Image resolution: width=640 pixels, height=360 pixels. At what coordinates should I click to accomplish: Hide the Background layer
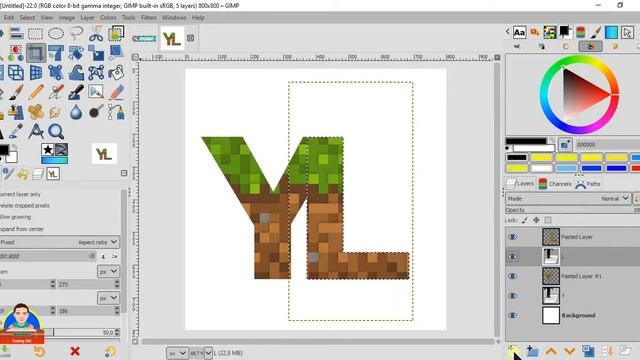click(512, 316)
